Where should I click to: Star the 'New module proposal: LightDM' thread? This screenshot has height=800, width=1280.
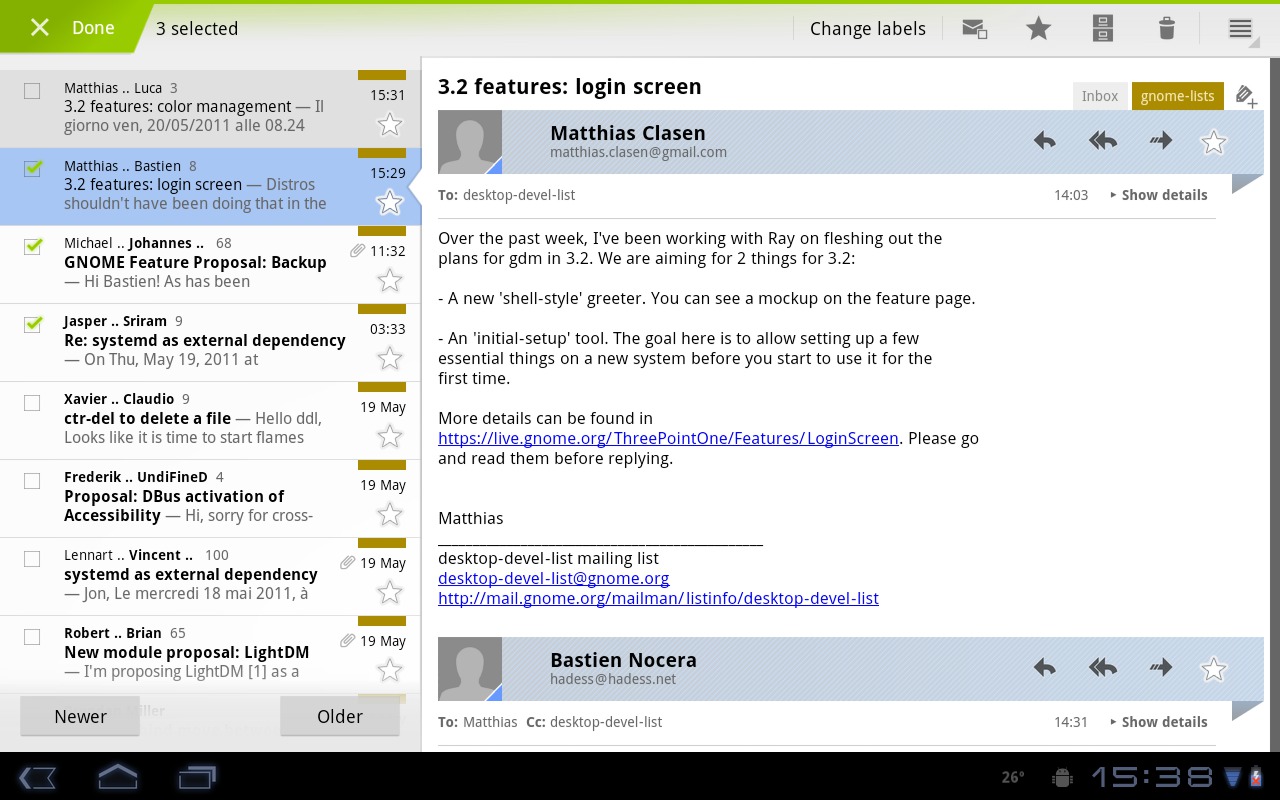click(389, 671)
